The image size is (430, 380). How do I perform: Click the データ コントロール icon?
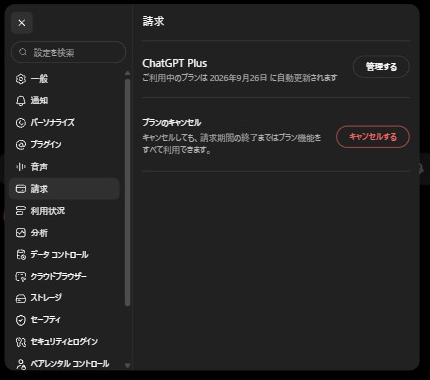click(x=21, y=255)
